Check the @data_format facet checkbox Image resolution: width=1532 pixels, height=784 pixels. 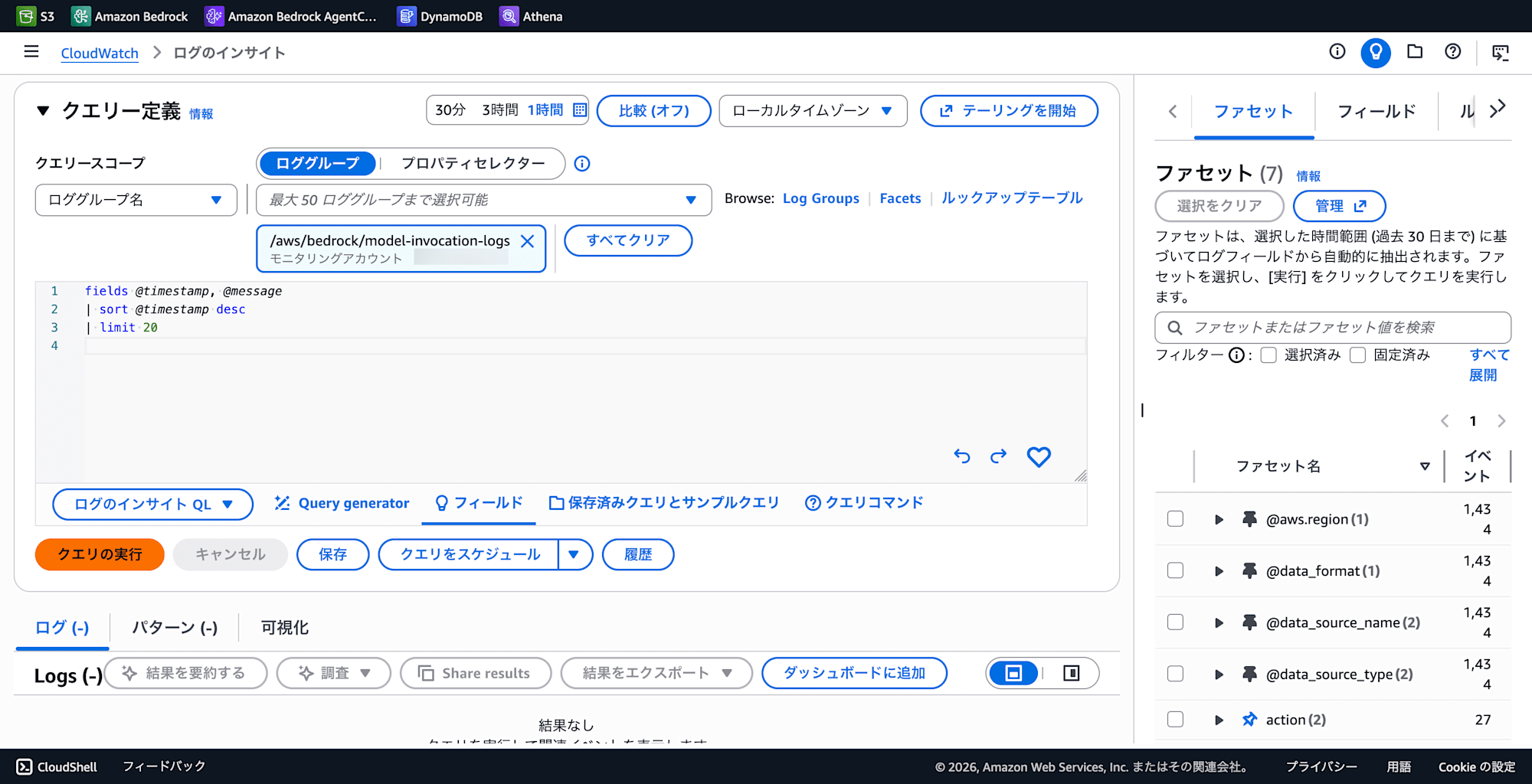click(x=1175, y=570)
